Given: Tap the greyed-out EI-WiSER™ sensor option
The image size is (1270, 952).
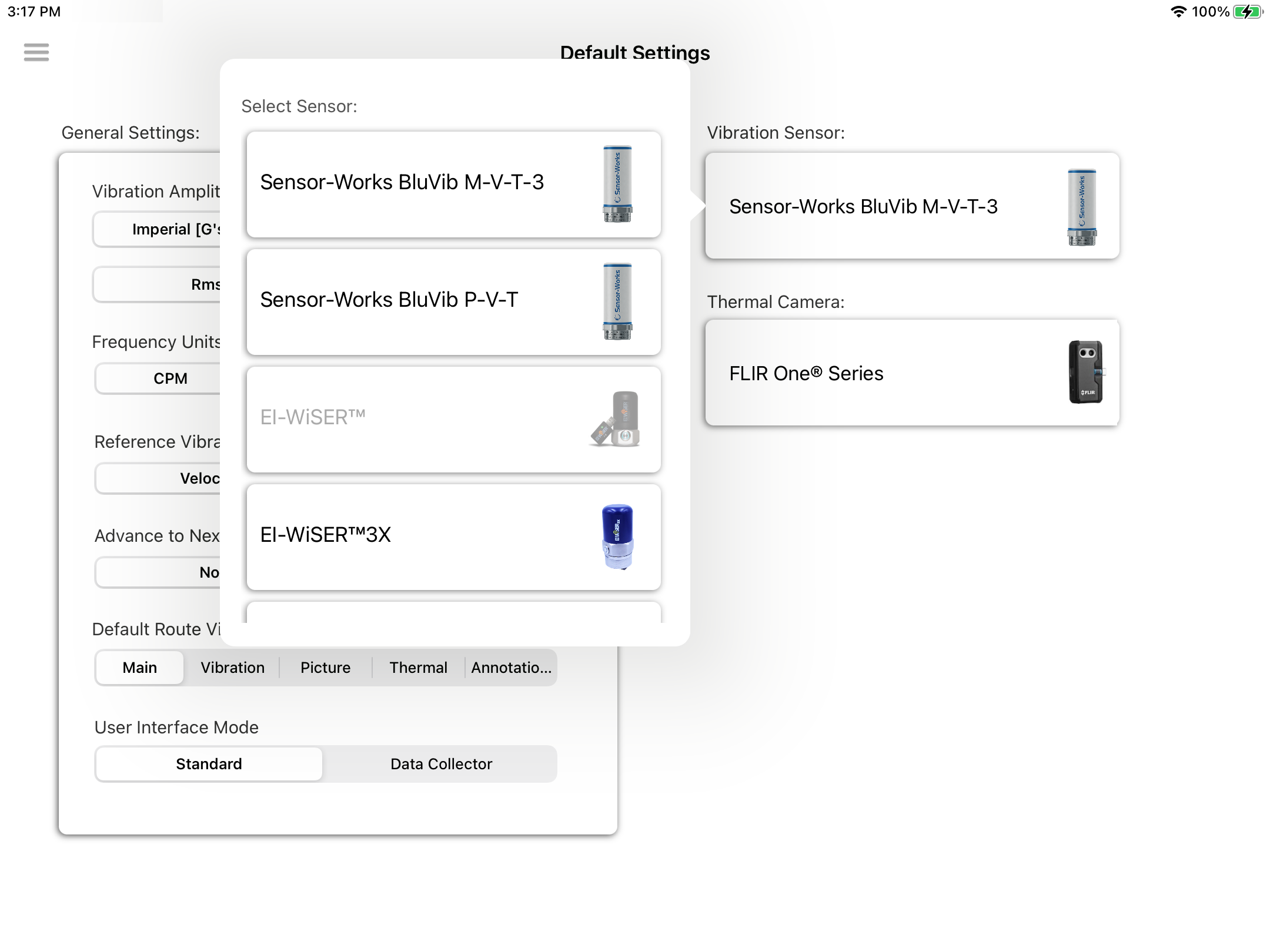Looking at the screenshot, I should 453,419.
